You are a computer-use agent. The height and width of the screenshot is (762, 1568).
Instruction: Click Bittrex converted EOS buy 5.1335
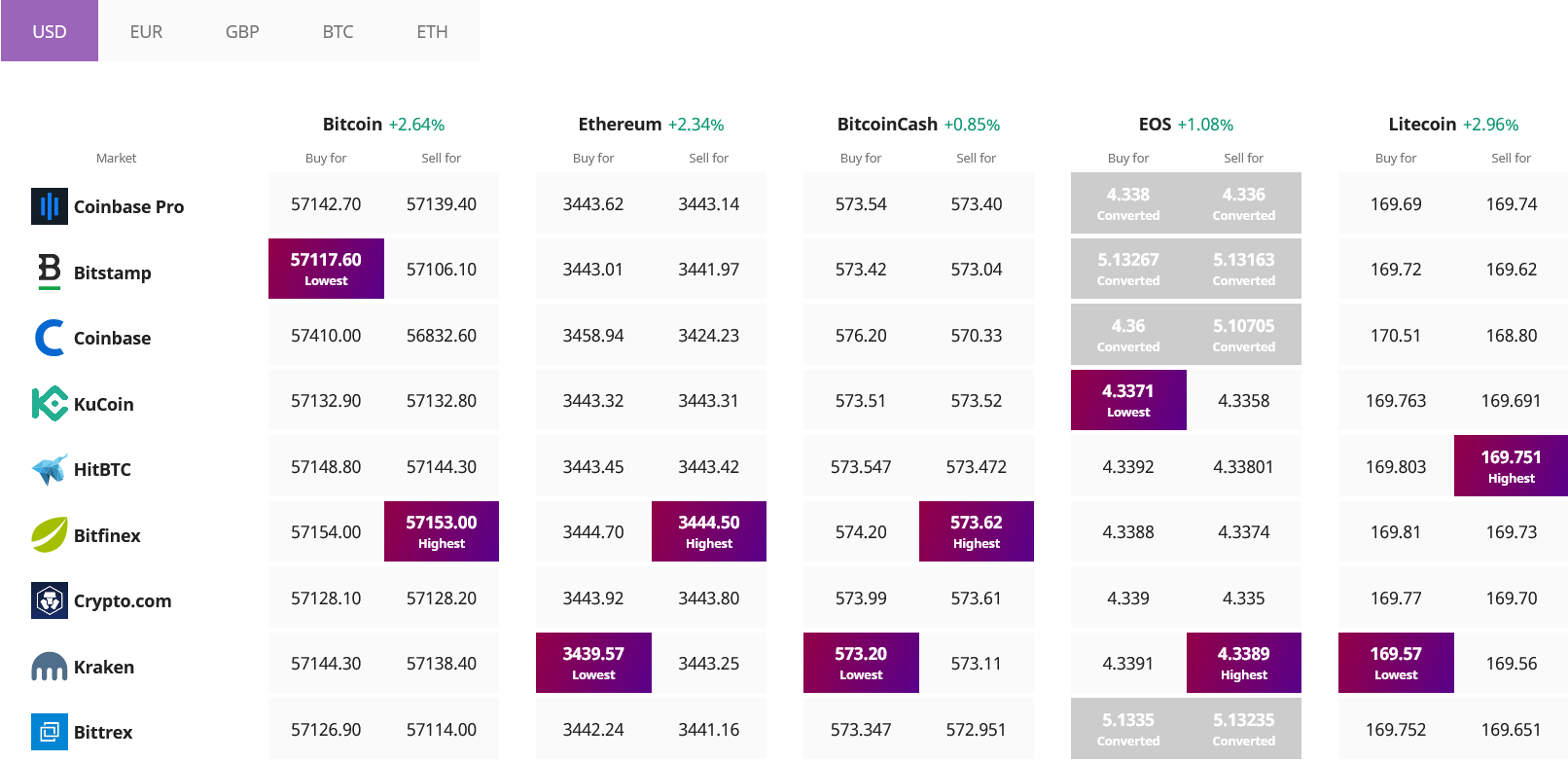pos(1128,729)
